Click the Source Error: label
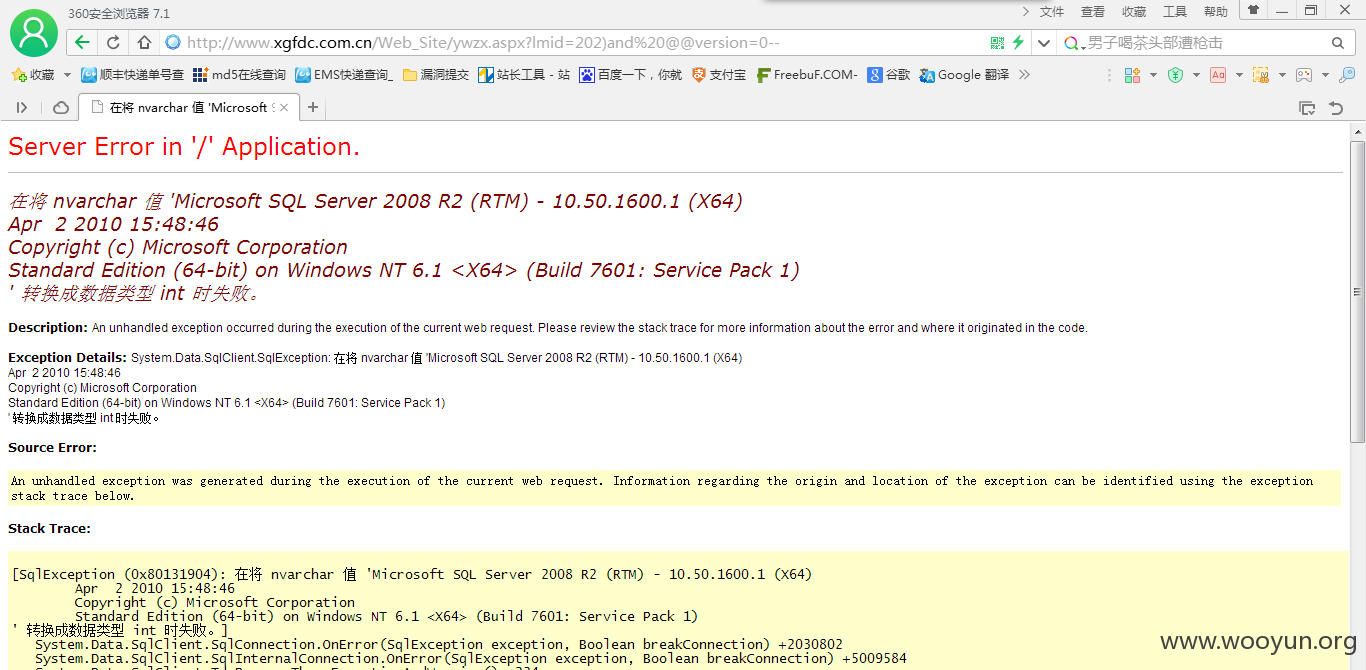The width and height of the screenshot is (1366, 670). [52, 447]
